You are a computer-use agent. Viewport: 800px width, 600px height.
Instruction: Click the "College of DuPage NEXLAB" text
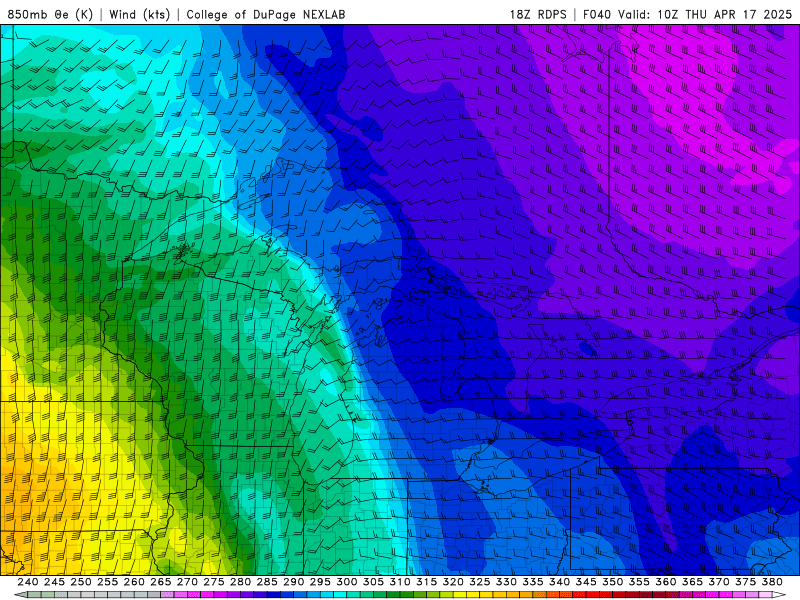266,14
